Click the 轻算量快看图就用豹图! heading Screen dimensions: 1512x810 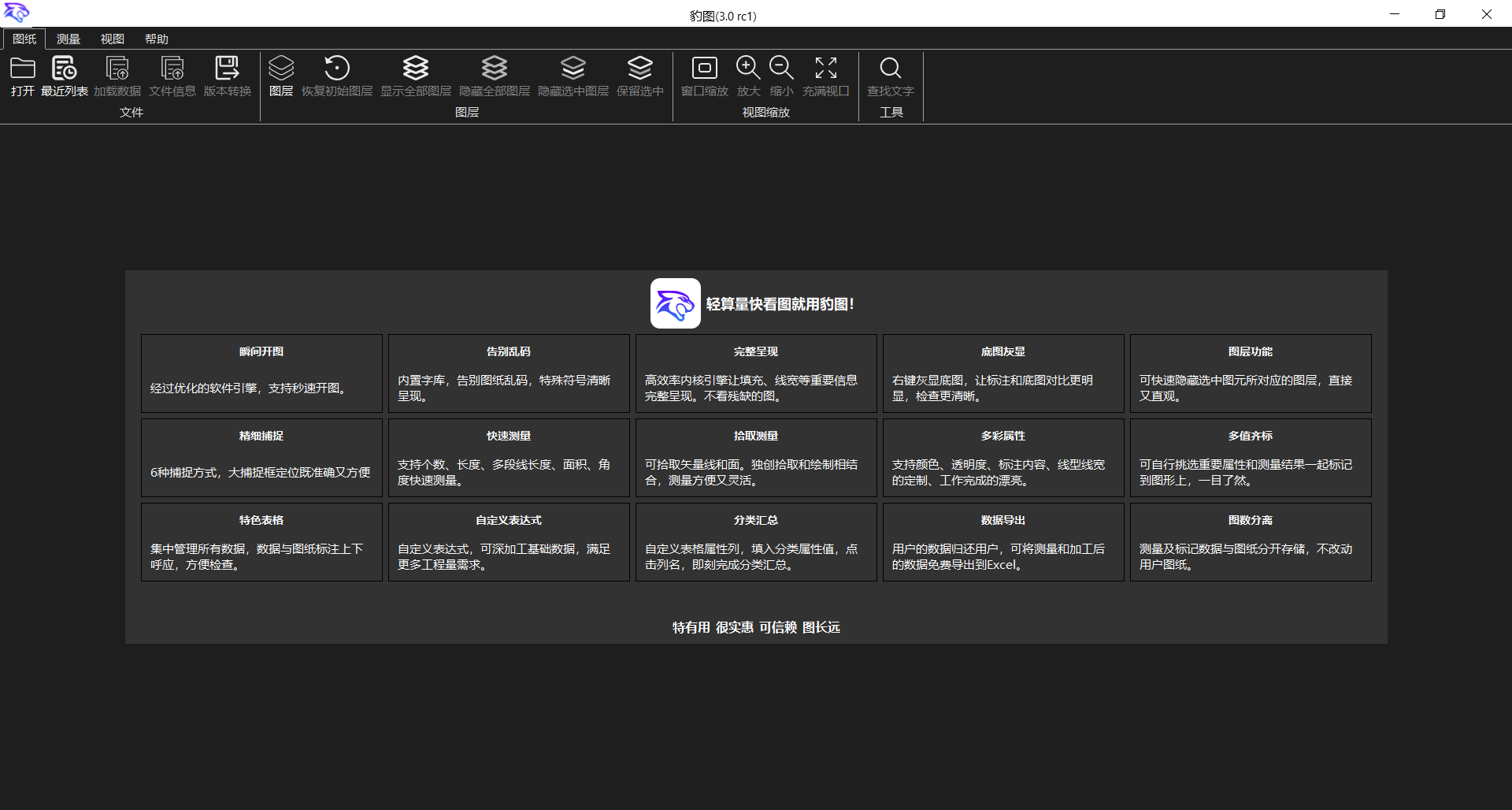coord(780,304)
